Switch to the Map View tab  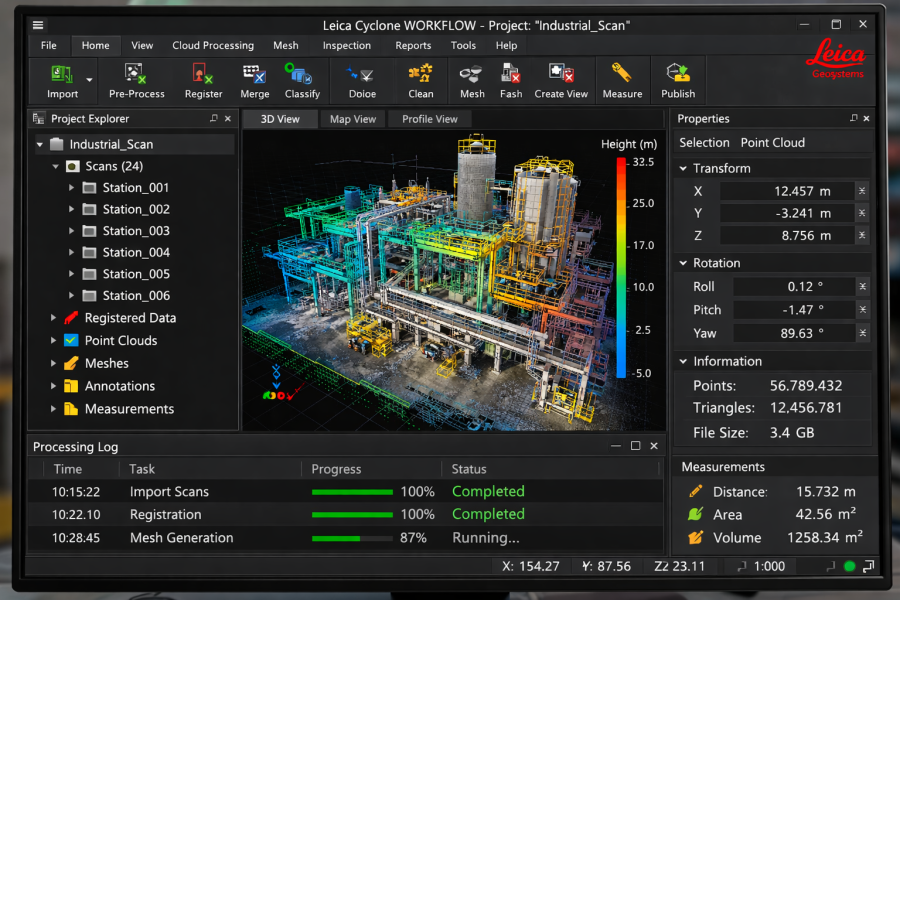[352, 118]
